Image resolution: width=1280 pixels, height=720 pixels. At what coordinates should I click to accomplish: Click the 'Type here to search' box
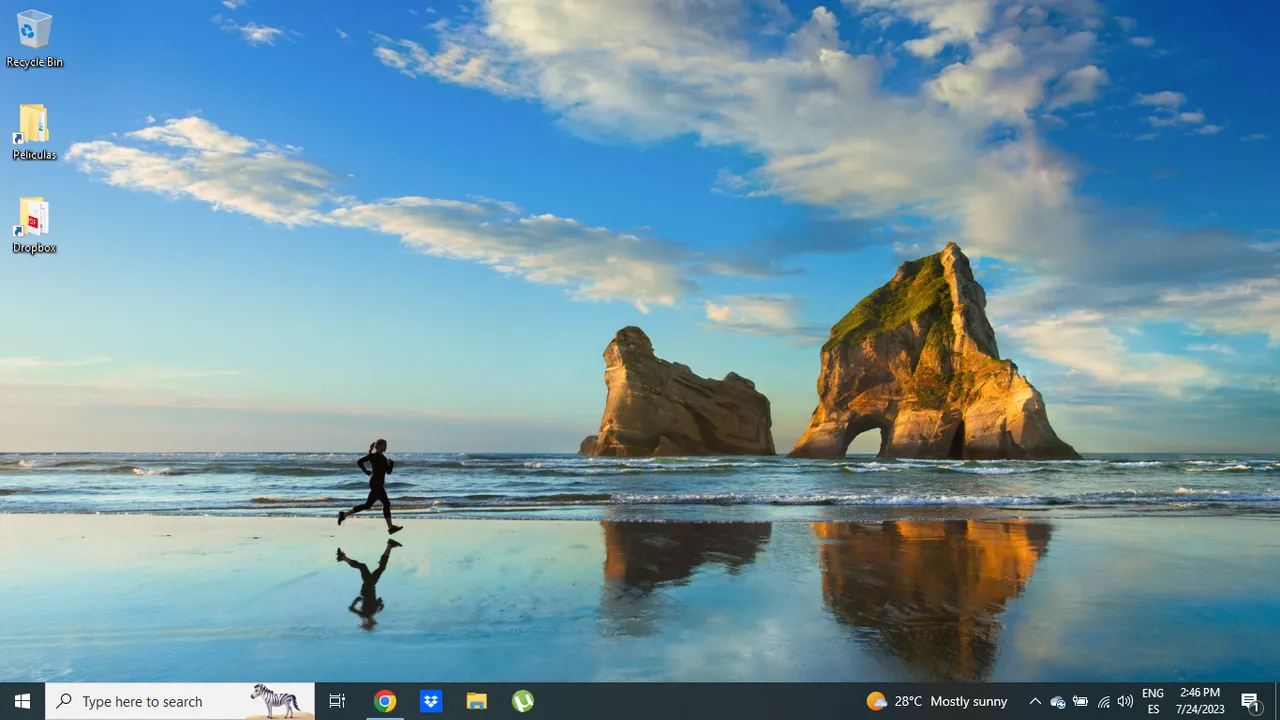(180, 701)
